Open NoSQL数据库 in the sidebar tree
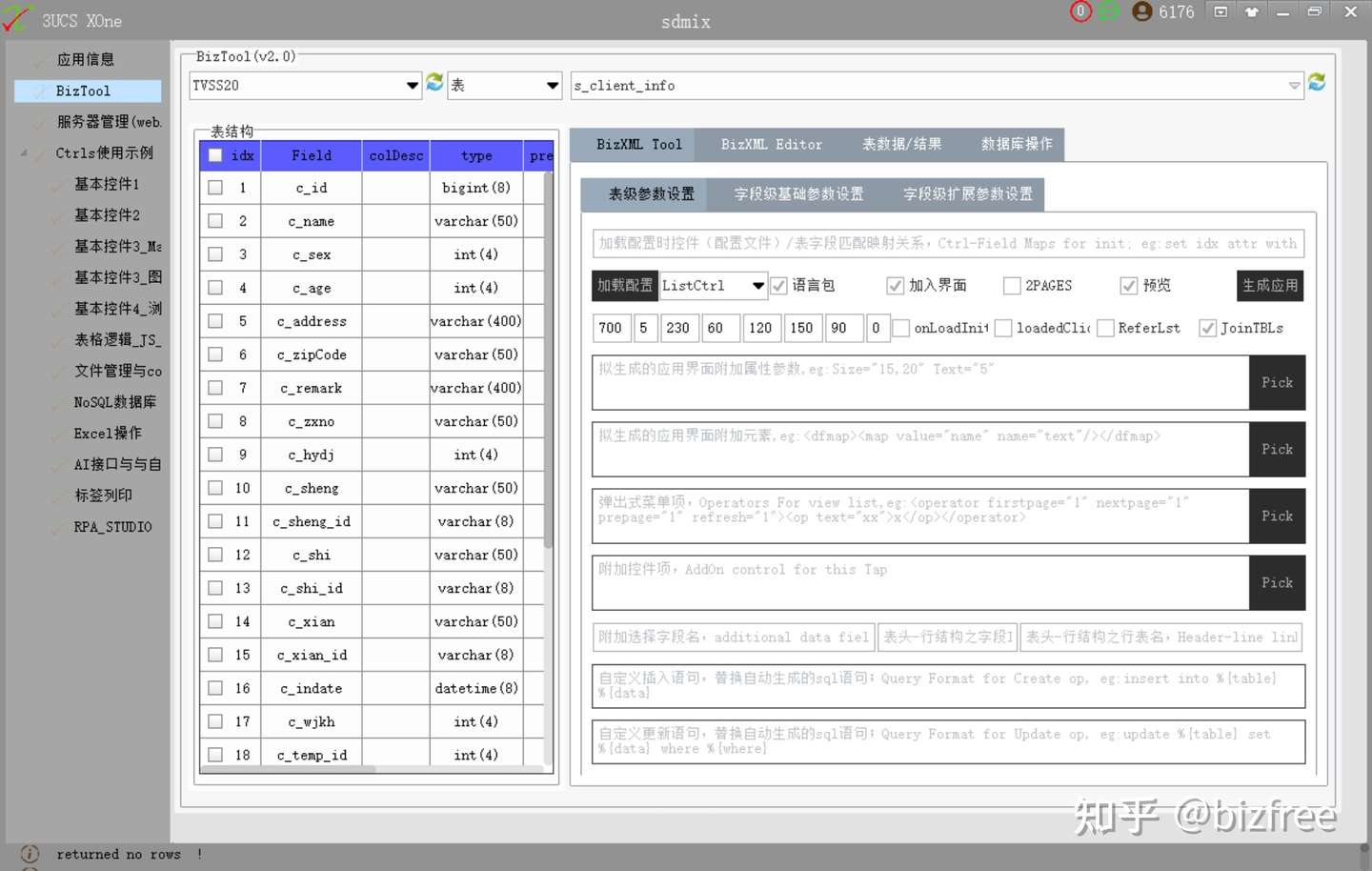The width and height of the screenshot is (1372, 871). (x=115, y=402)
